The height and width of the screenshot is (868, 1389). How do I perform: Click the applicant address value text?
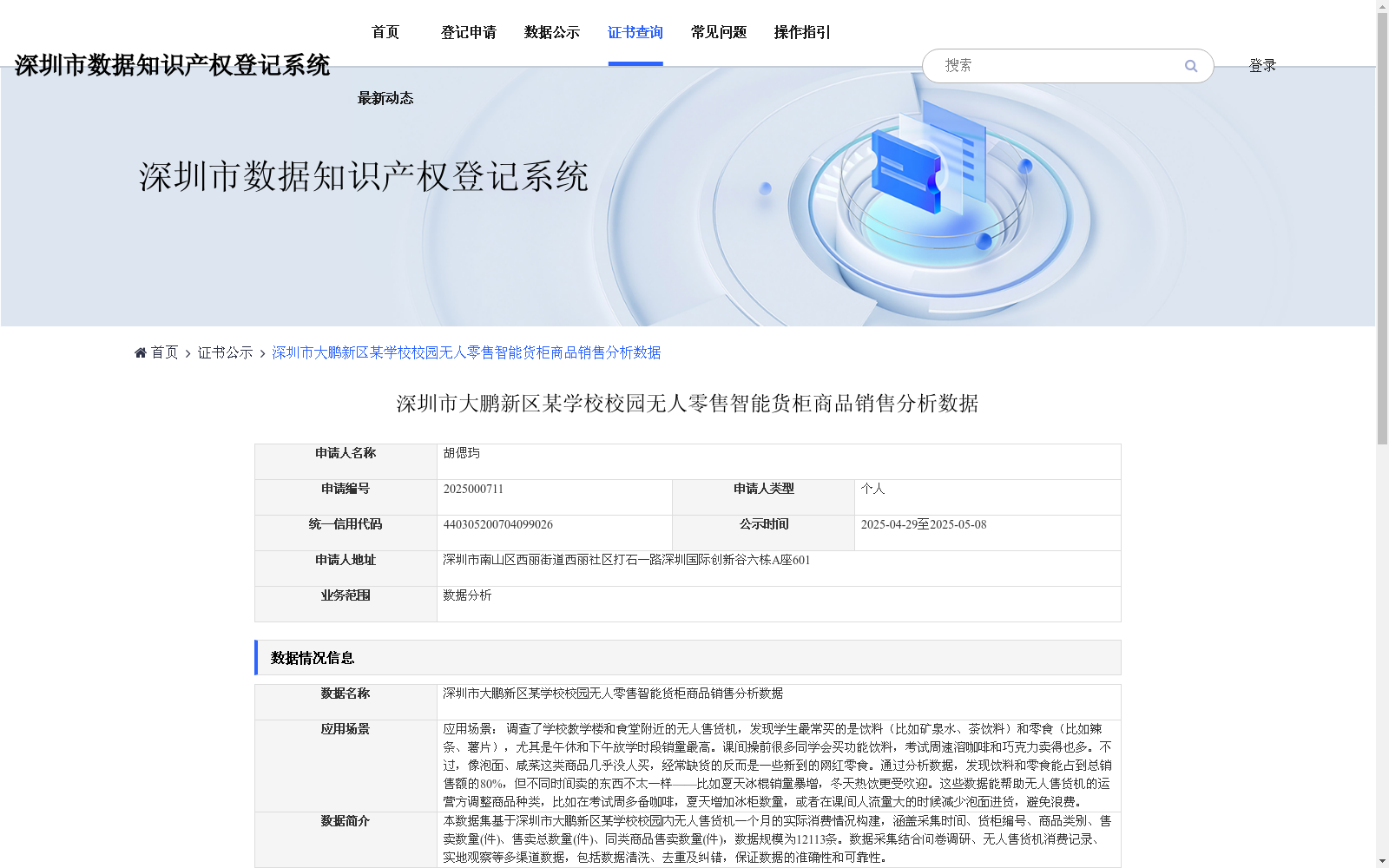click(x=626, y=560)
